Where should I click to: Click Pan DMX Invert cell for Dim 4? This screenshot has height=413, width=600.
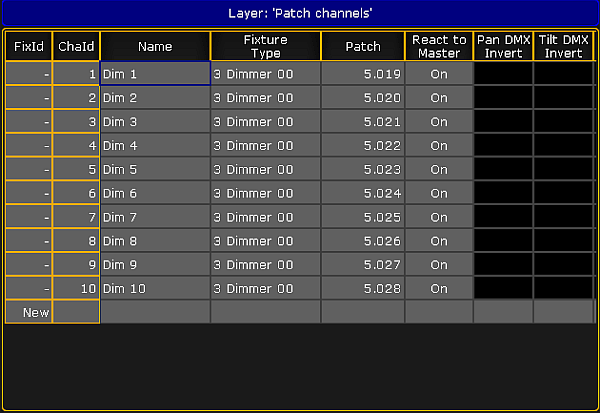coord(503,145)
